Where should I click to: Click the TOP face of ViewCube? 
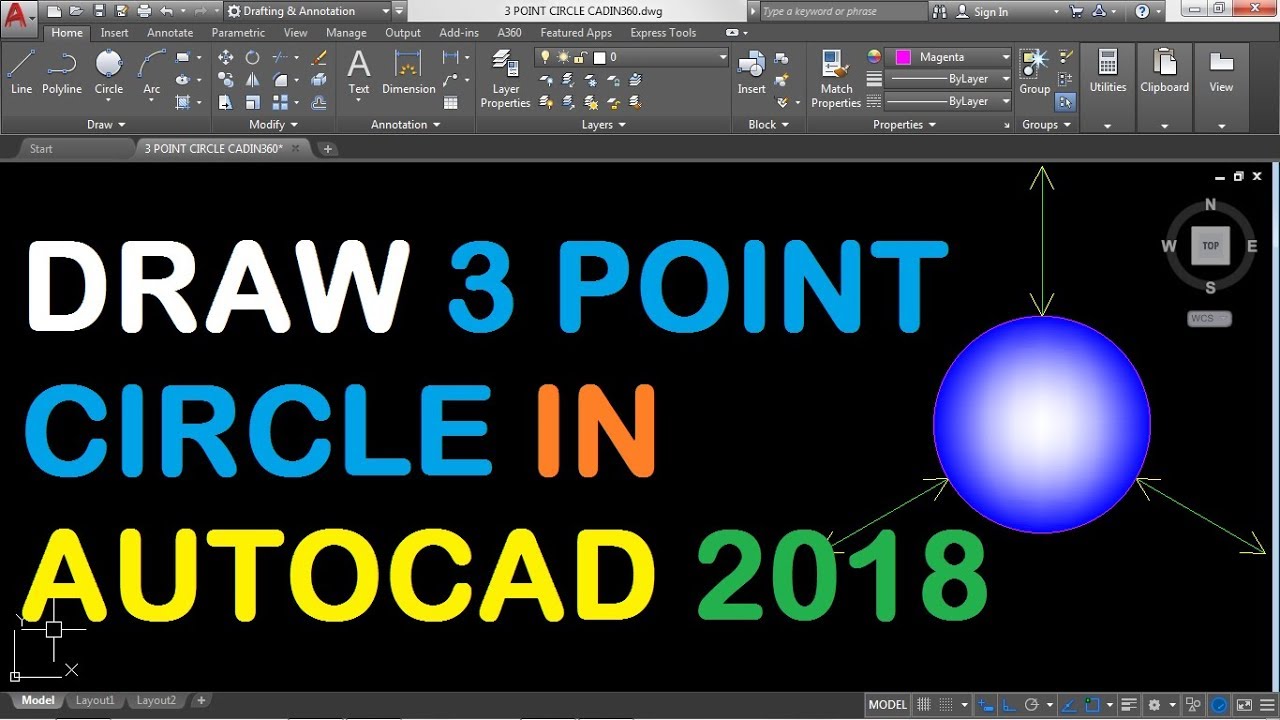(x=1210, y=245)
